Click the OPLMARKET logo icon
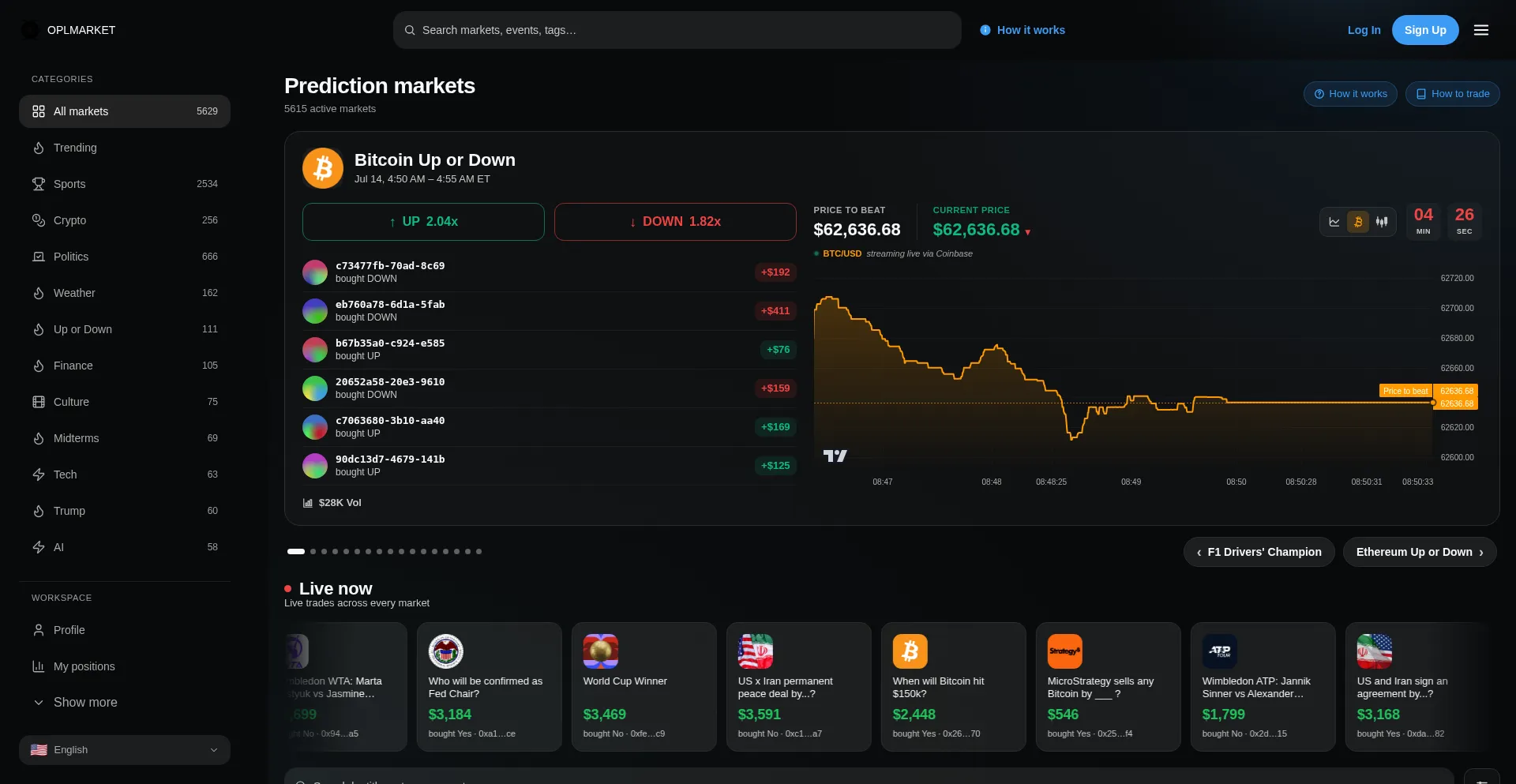Image resolution: width=1516 pixels, height=784 pixels. point(29,30)
